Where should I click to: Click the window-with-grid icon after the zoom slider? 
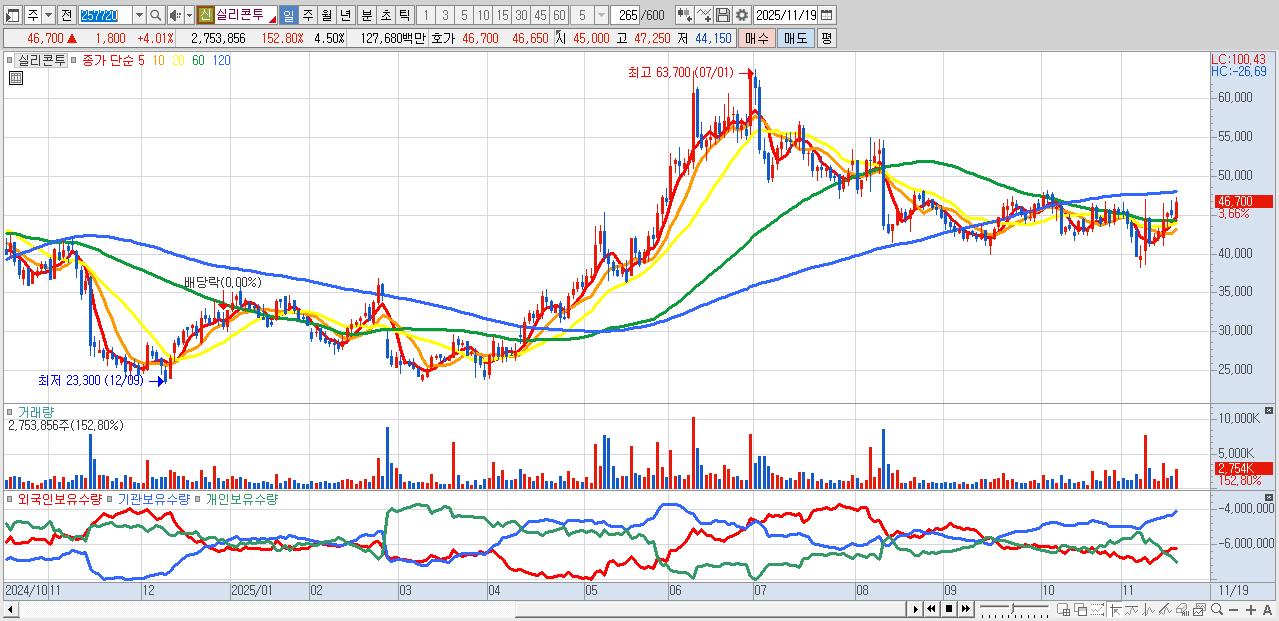pyautogui.click(x=1064, y=610)
